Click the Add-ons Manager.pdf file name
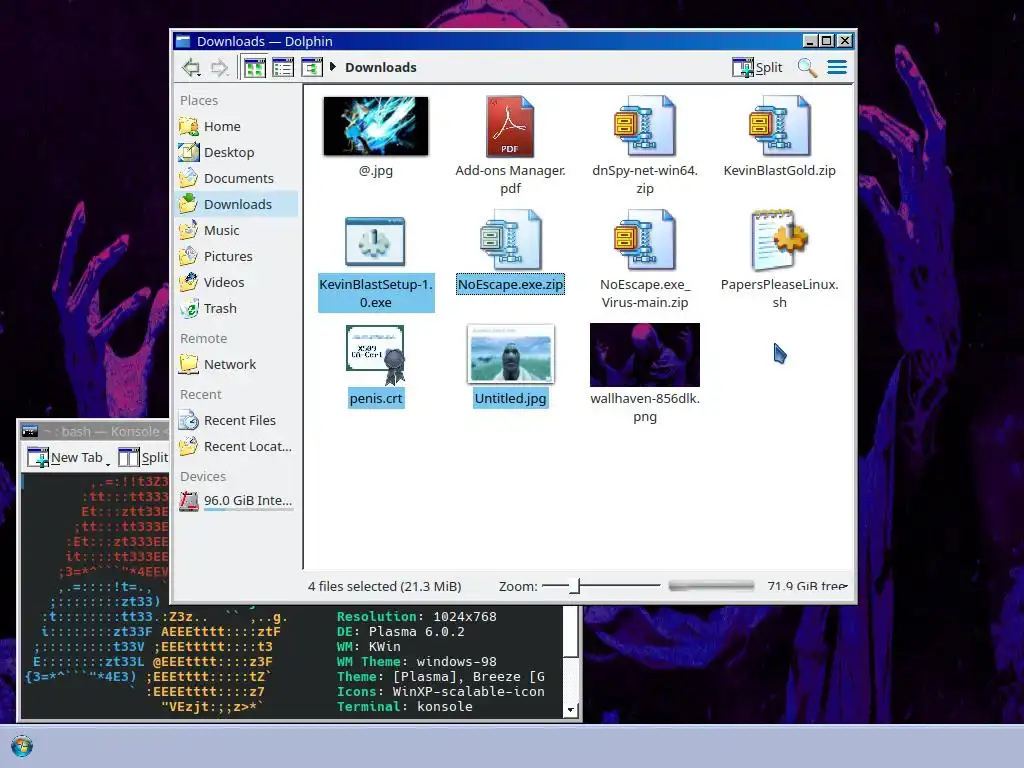 pyautogui.click(x=510, y=180)
